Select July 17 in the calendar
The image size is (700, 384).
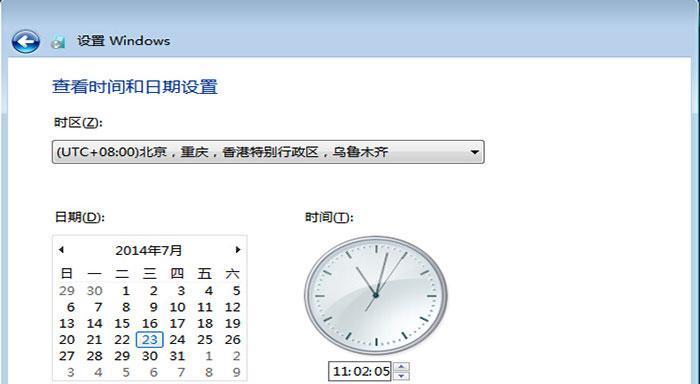tap(177, 323)
